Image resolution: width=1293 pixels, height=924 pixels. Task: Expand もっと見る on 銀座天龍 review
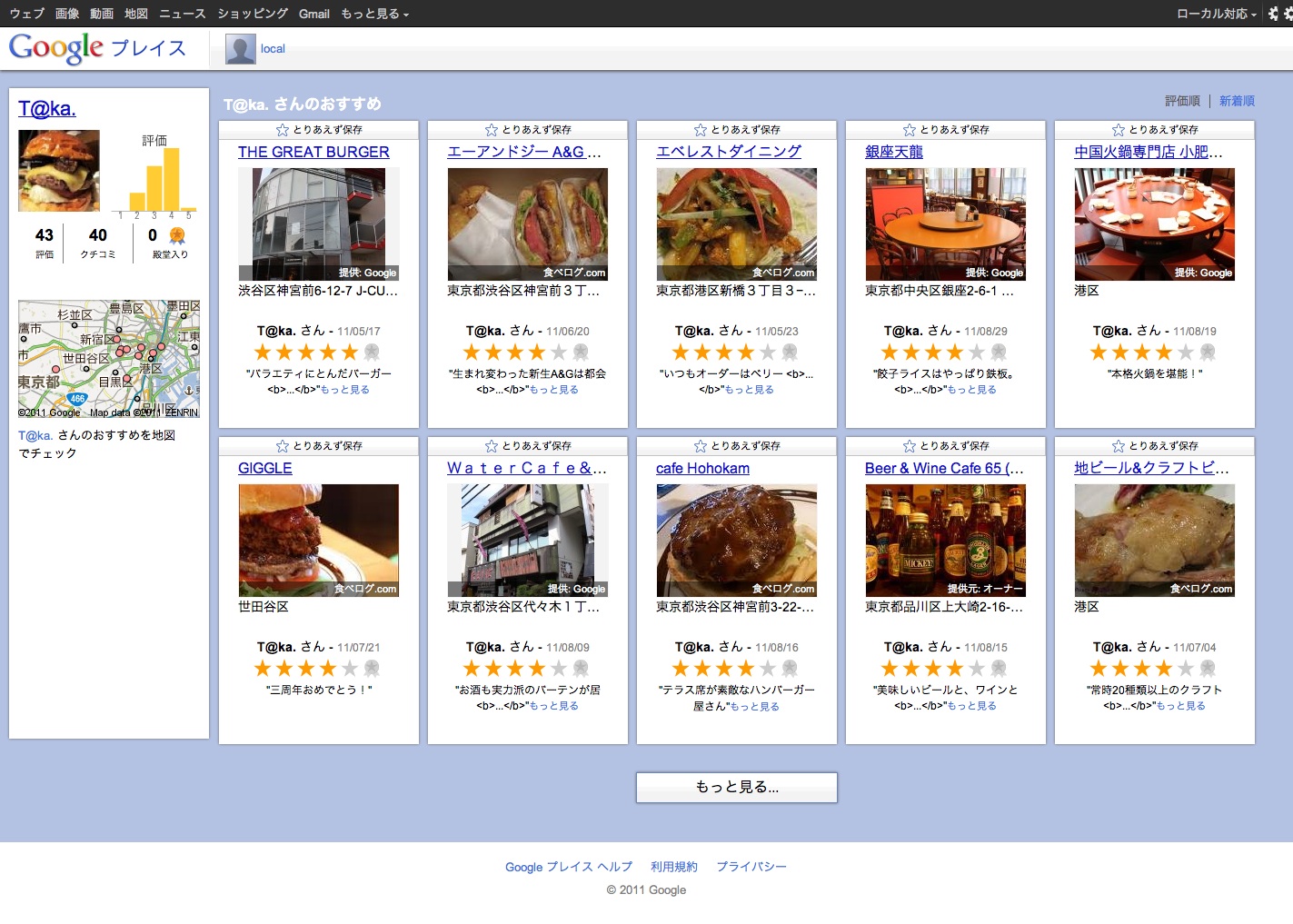tap(971, 390)
